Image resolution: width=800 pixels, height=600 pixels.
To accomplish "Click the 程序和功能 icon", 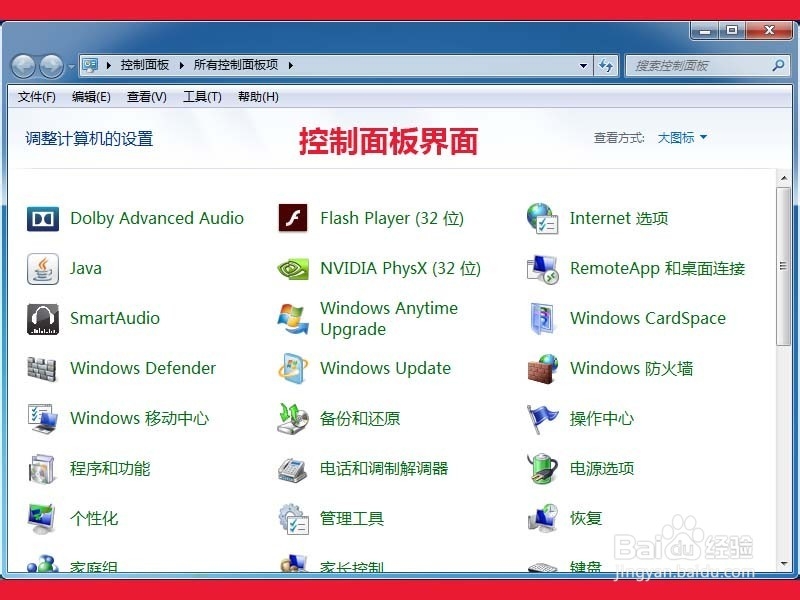I will point(42,468).
